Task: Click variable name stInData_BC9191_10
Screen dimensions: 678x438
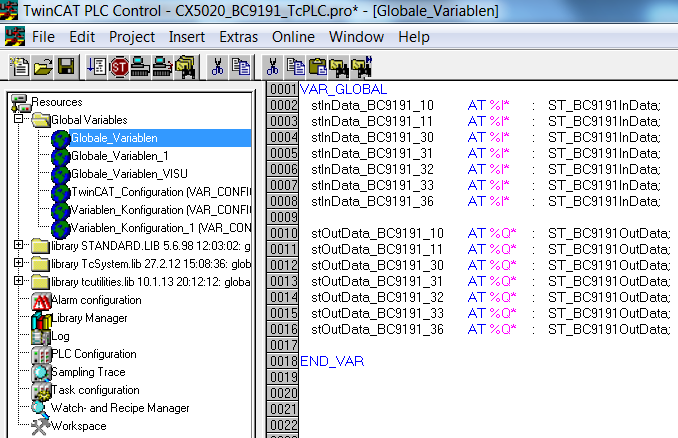Action: coord(372,106)
